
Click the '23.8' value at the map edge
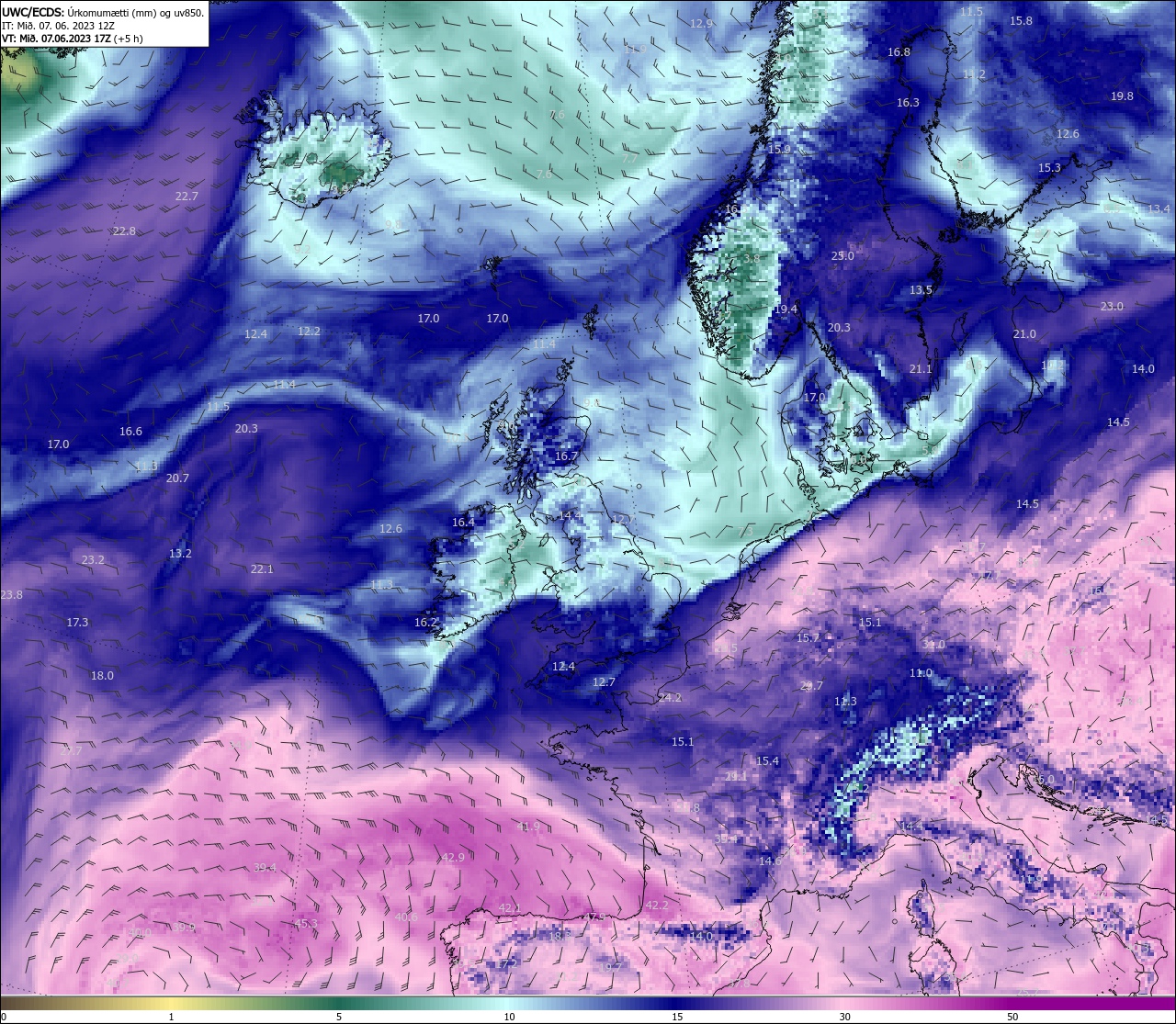coord(11,595)
